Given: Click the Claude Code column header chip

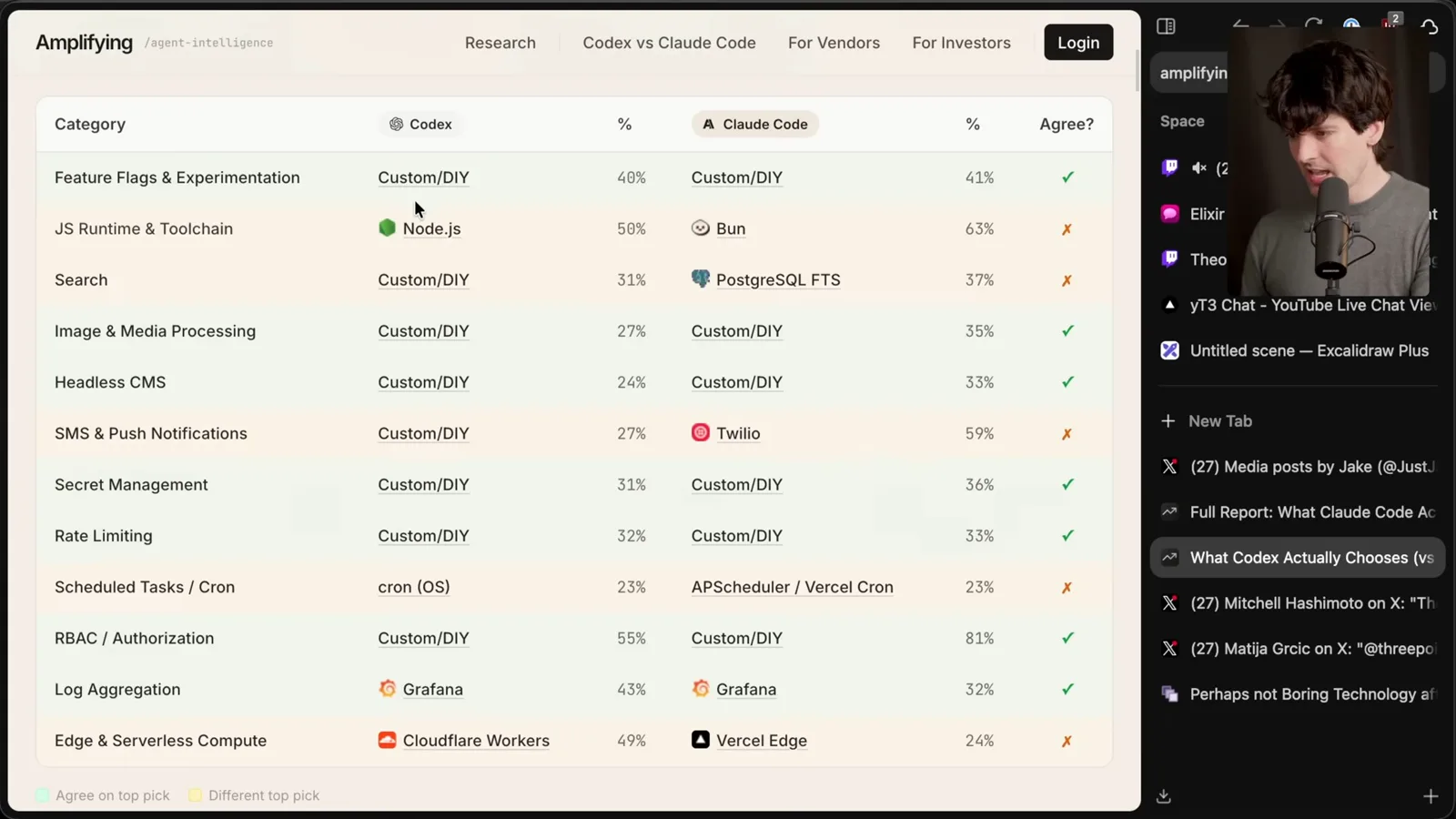Looking at the screenshot, I should click(755, 124).
